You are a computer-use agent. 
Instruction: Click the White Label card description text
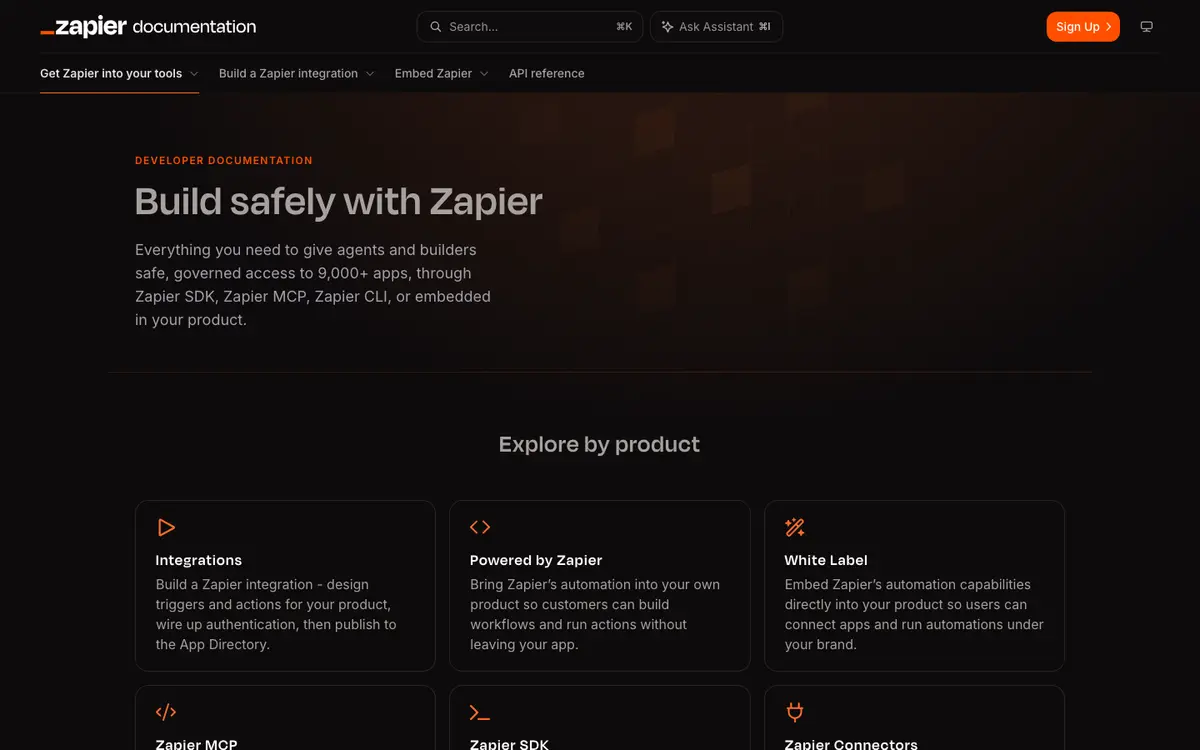914,614
